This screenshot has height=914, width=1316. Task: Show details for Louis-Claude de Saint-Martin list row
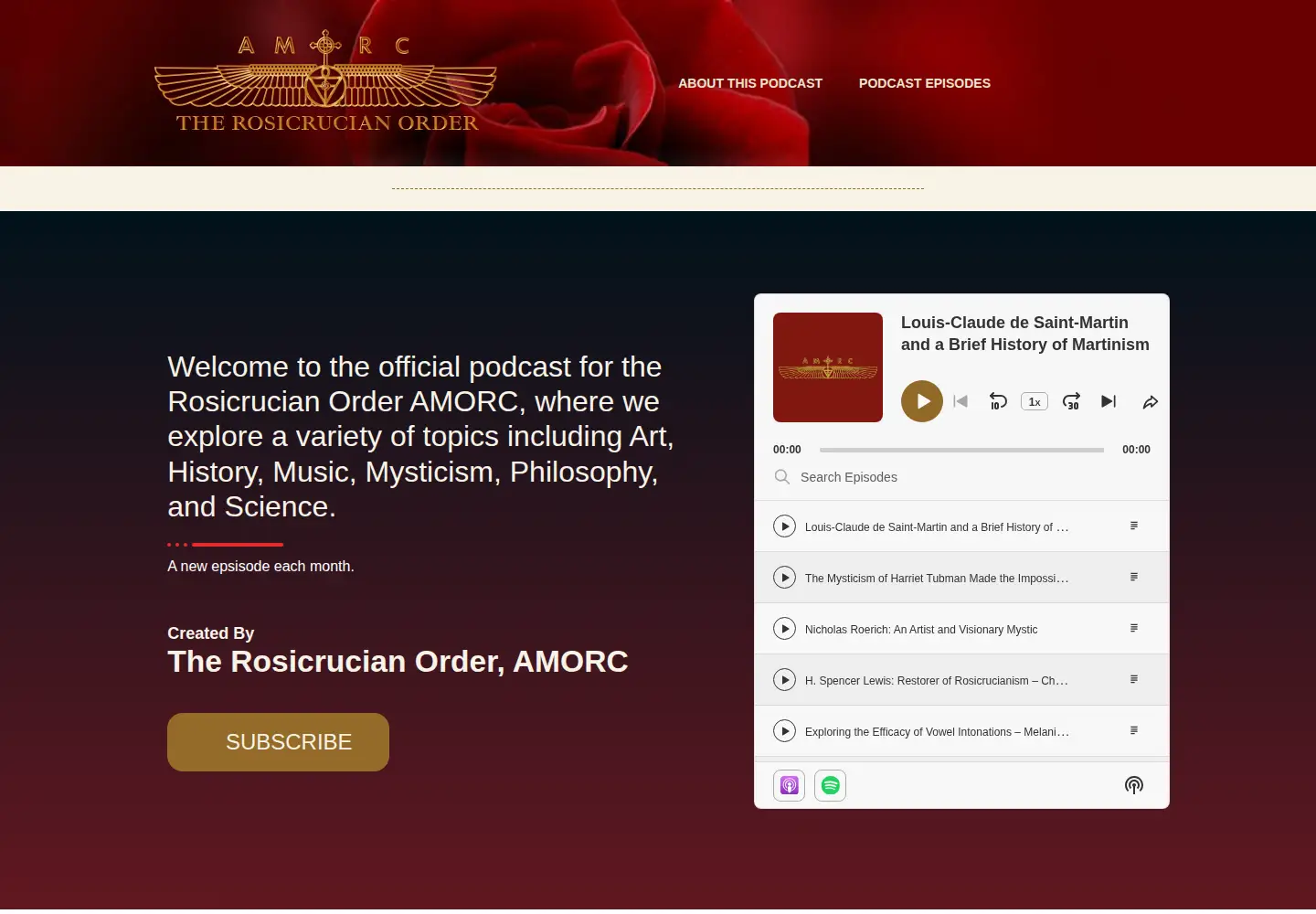(1134, 526)
